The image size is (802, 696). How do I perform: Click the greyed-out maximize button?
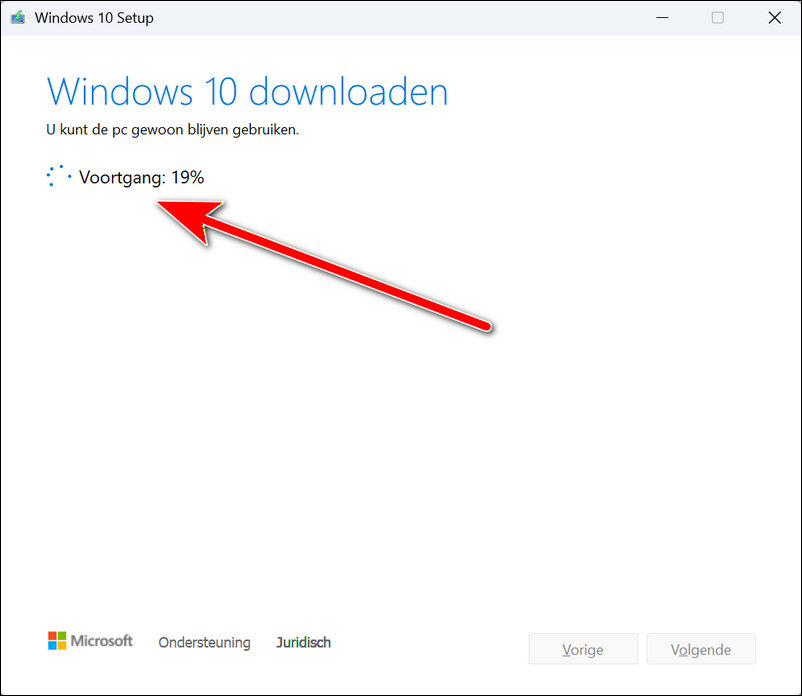tap(717, 18)
